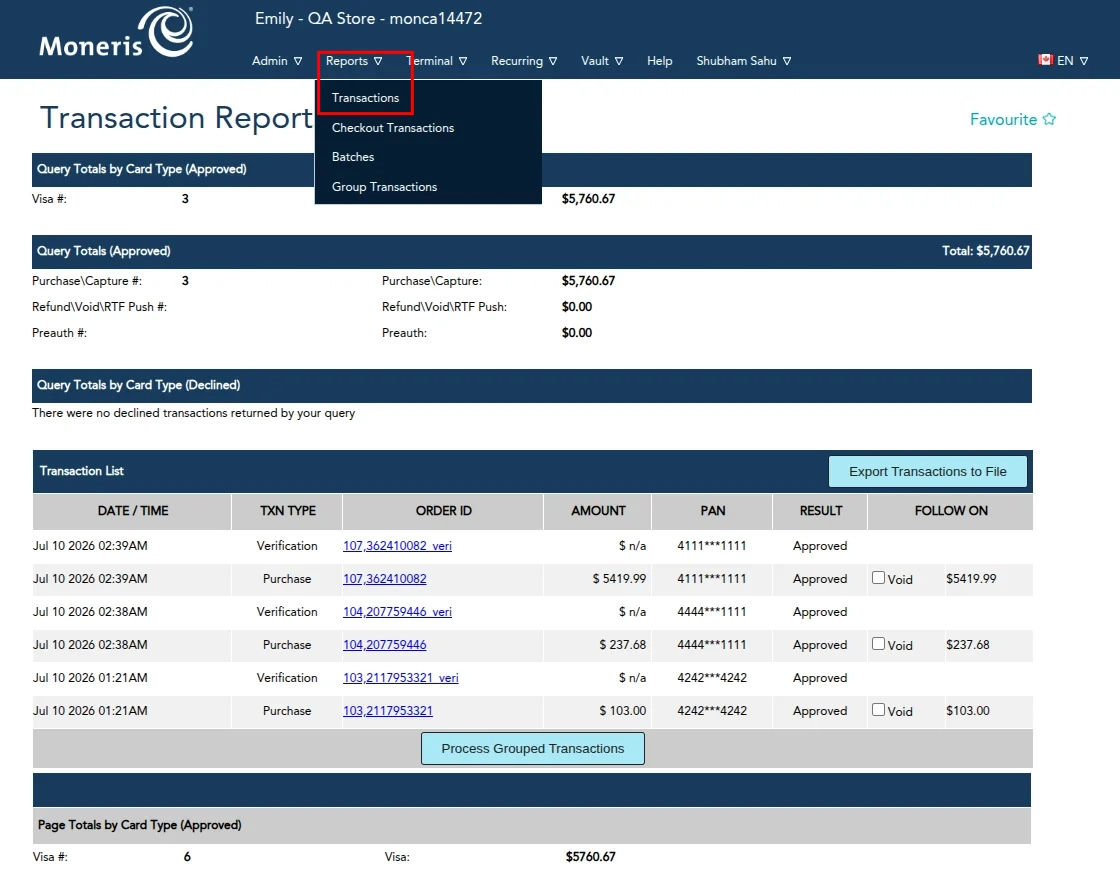Click the Favourite star icon

[x=1049, y=119]
